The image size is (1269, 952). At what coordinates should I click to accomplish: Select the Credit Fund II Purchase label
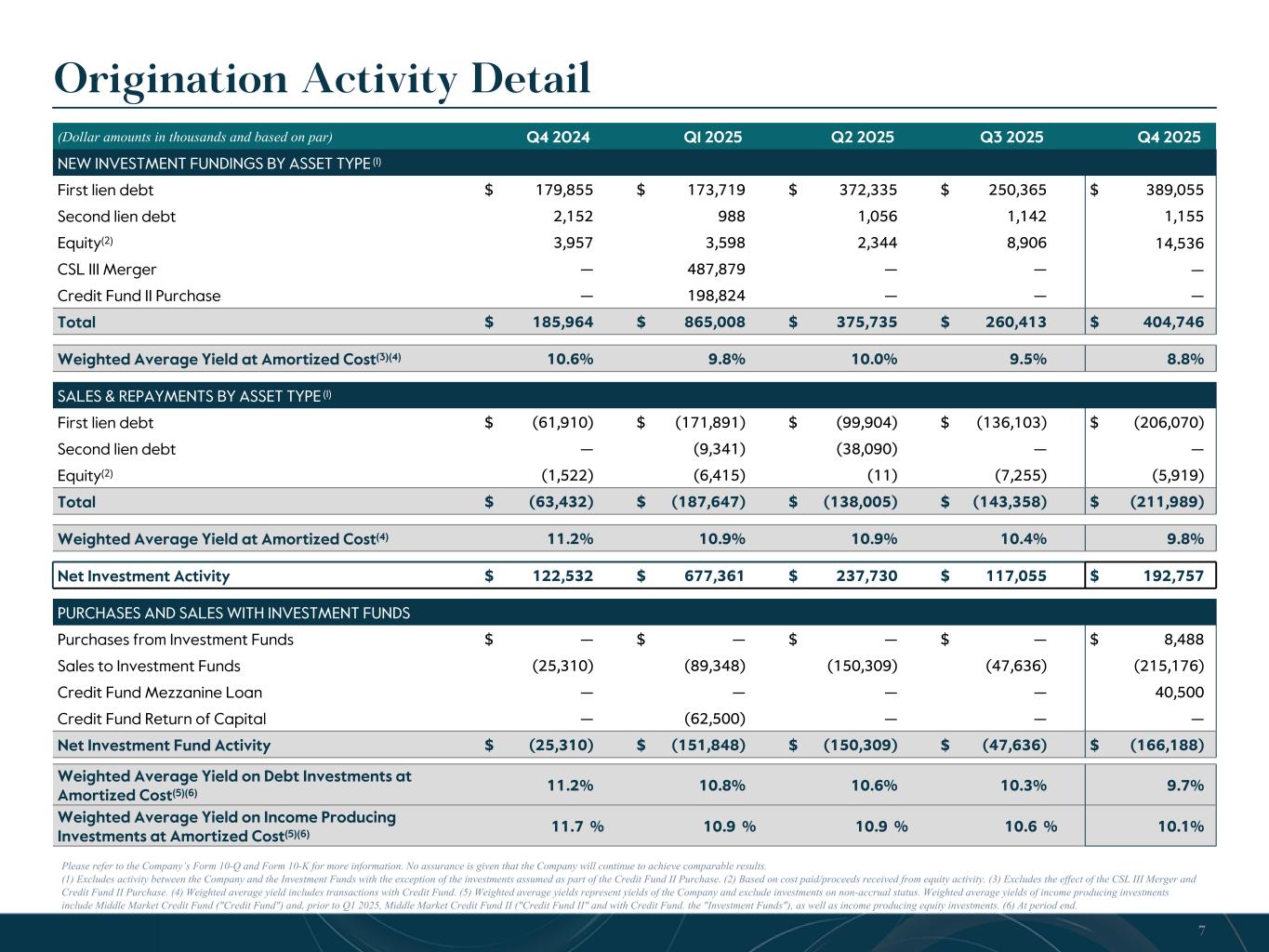point(139,296)
